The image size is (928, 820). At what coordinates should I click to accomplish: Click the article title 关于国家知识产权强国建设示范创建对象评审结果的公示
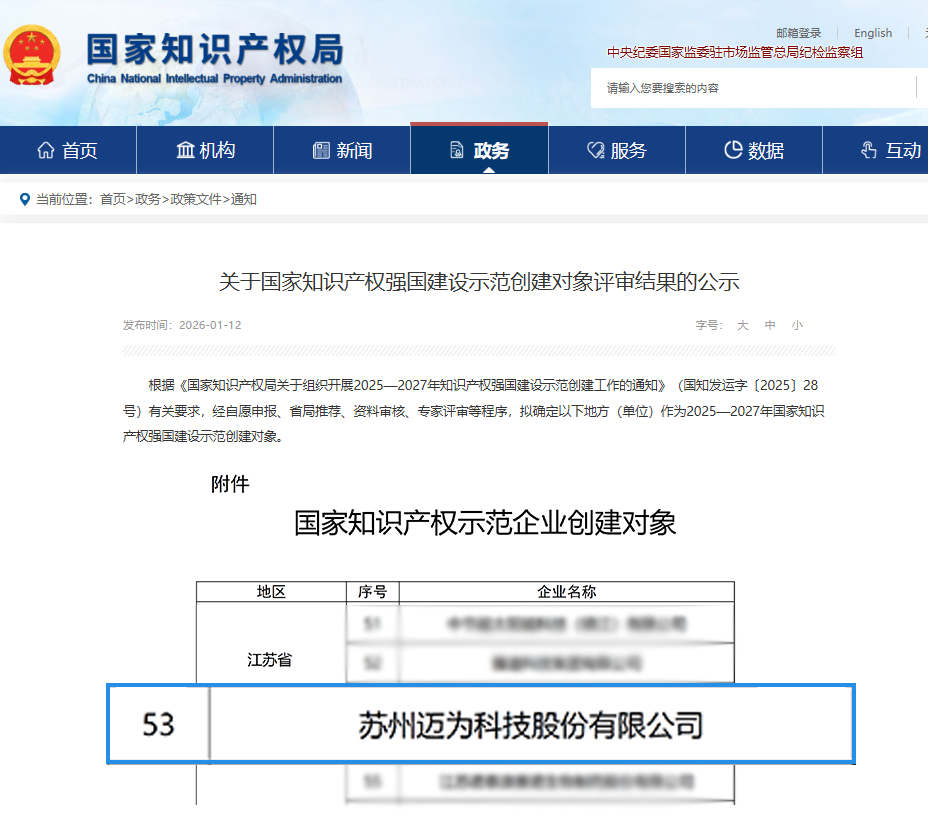click(x=479, y=282)
